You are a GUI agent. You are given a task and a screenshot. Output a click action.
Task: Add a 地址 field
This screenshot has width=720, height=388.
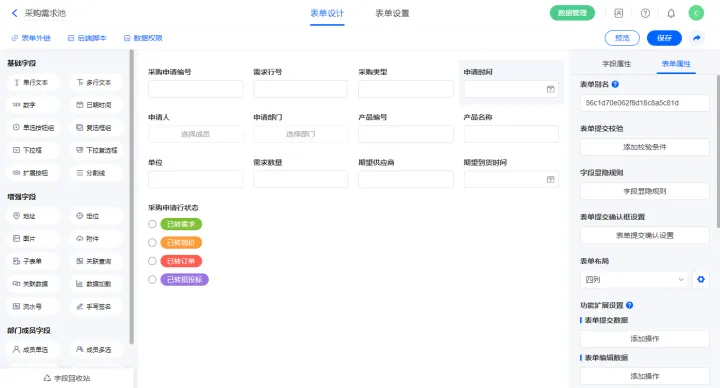pyautogui.click(x=34, y=216)
